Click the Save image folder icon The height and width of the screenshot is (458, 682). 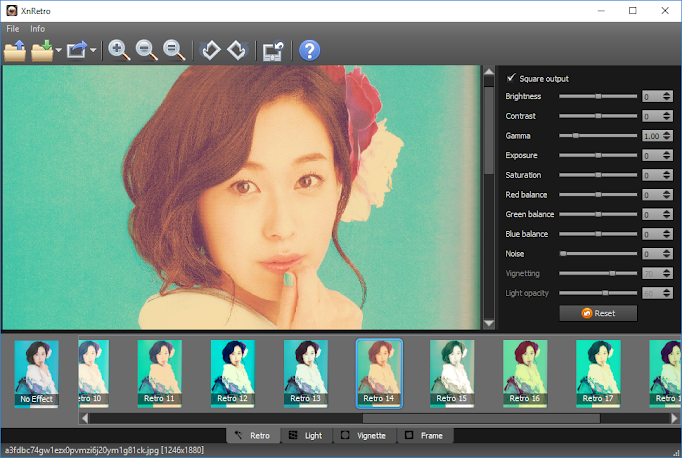41,50
